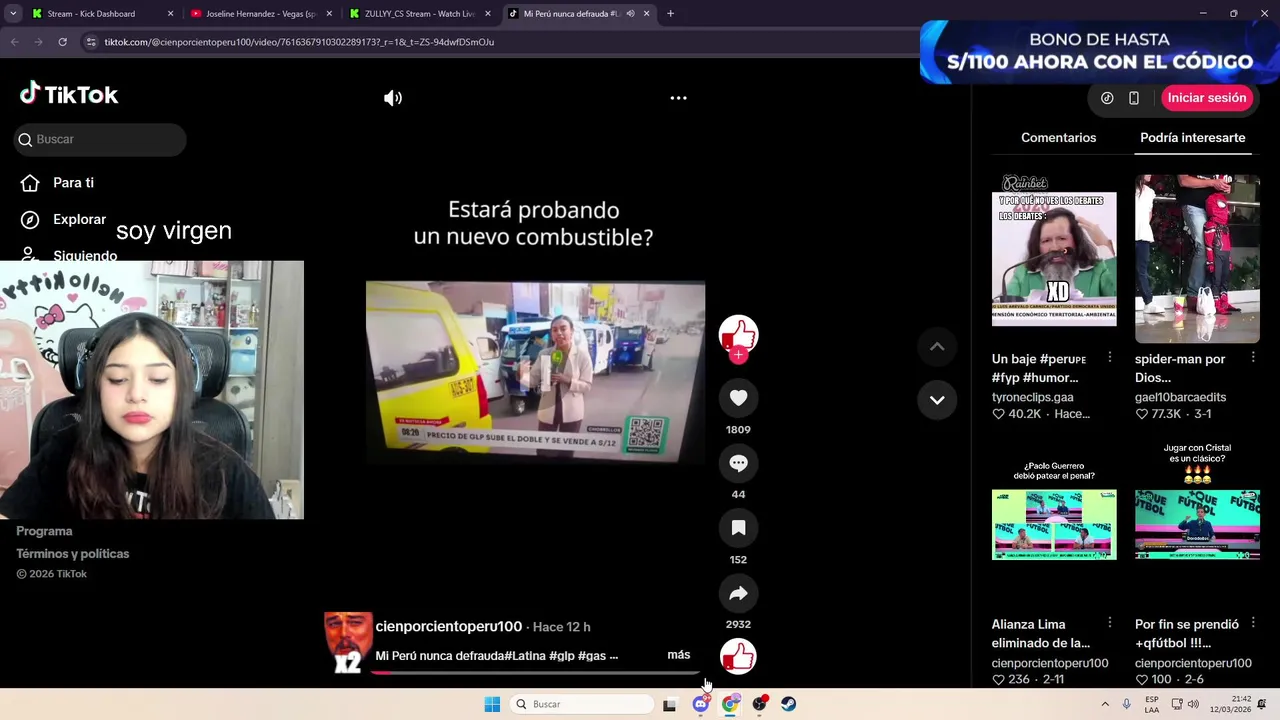Open options for Un baje #peru video
Viewport: 1280px width, 720px height.
(x=1109, y=358)
